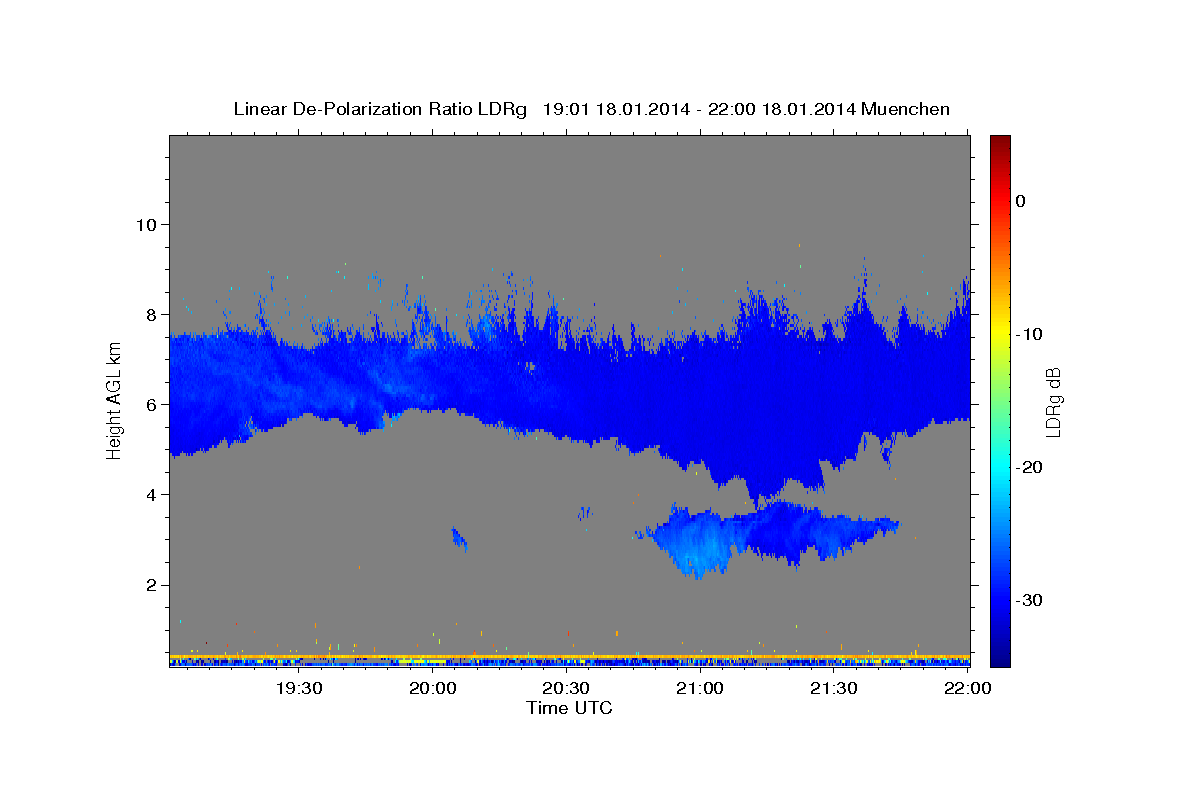
Task: Click the -20 dB colorbar tick label
Action: pos(1029,467)
